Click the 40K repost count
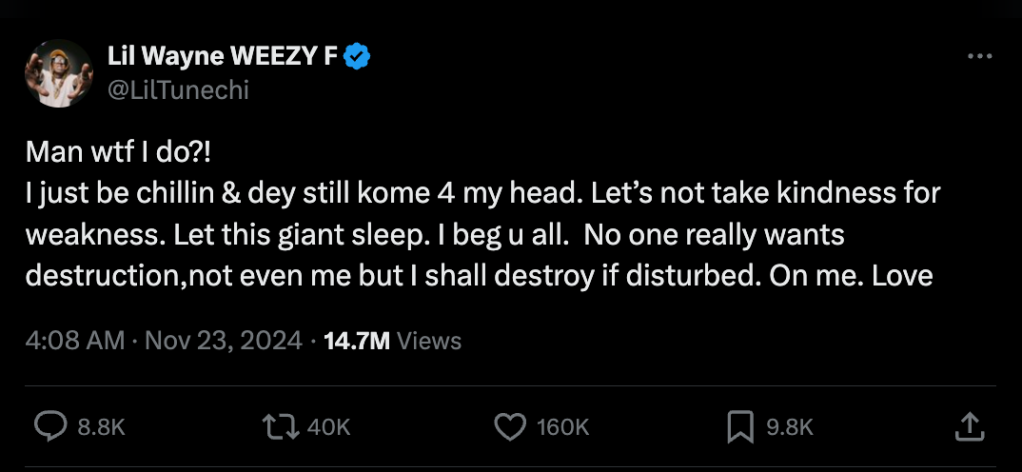Screen dimensions: 1022x472 pyautogui.click(x=329, y=428)
